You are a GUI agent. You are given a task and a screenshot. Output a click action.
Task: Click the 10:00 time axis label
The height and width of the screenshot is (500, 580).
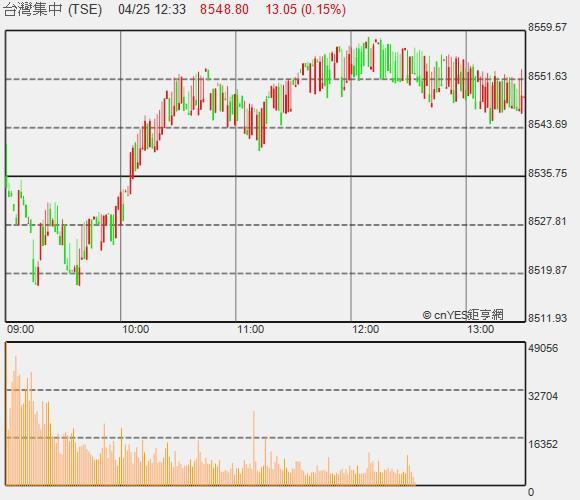tap(136, 329)
